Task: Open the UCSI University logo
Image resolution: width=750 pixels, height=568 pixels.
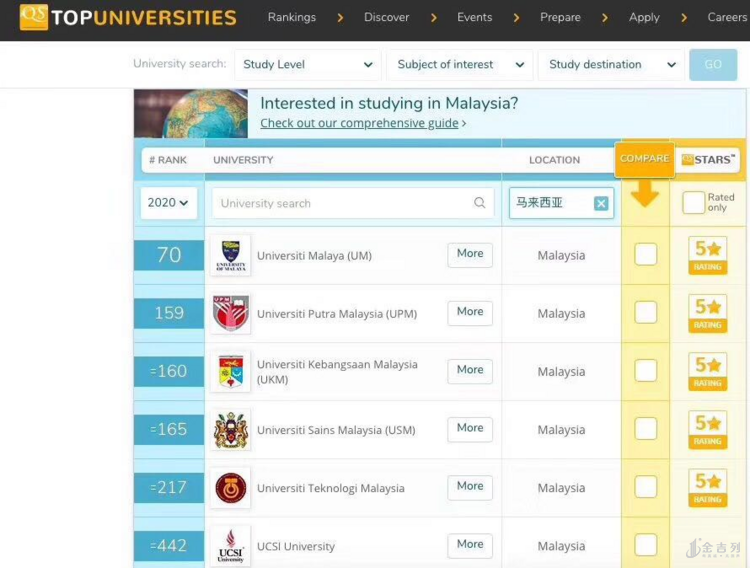Action: click(231, 546)
